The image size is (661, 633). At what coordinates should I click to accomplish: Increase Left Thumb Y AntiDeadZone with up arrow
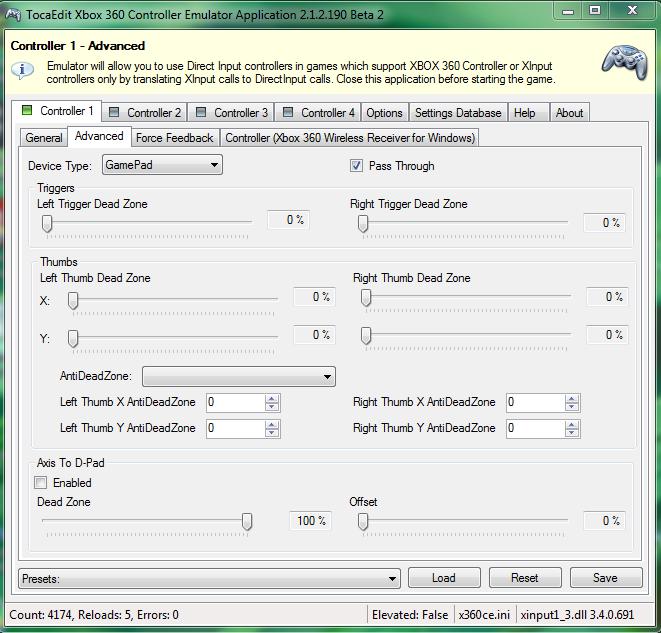tap(272, 424)
